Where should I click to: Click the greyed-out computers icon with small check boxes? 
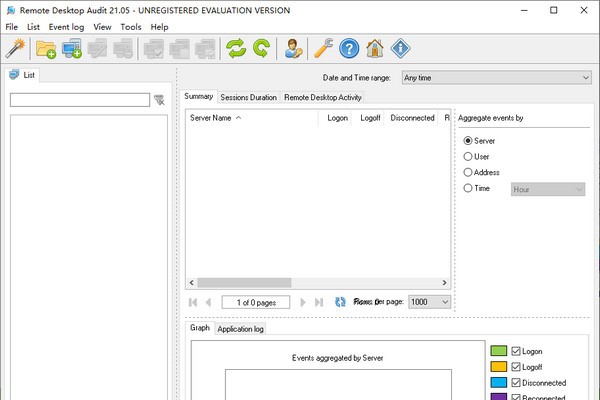click(205, 49)
